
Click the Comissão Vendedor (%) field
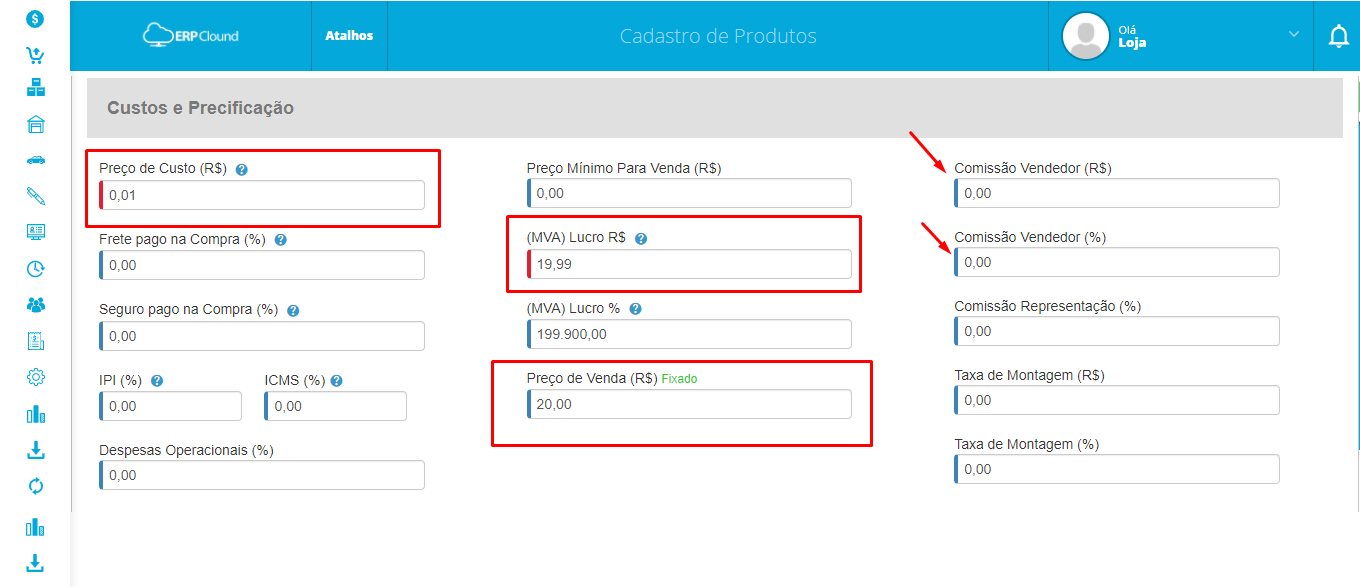[x=1117, y=262]
